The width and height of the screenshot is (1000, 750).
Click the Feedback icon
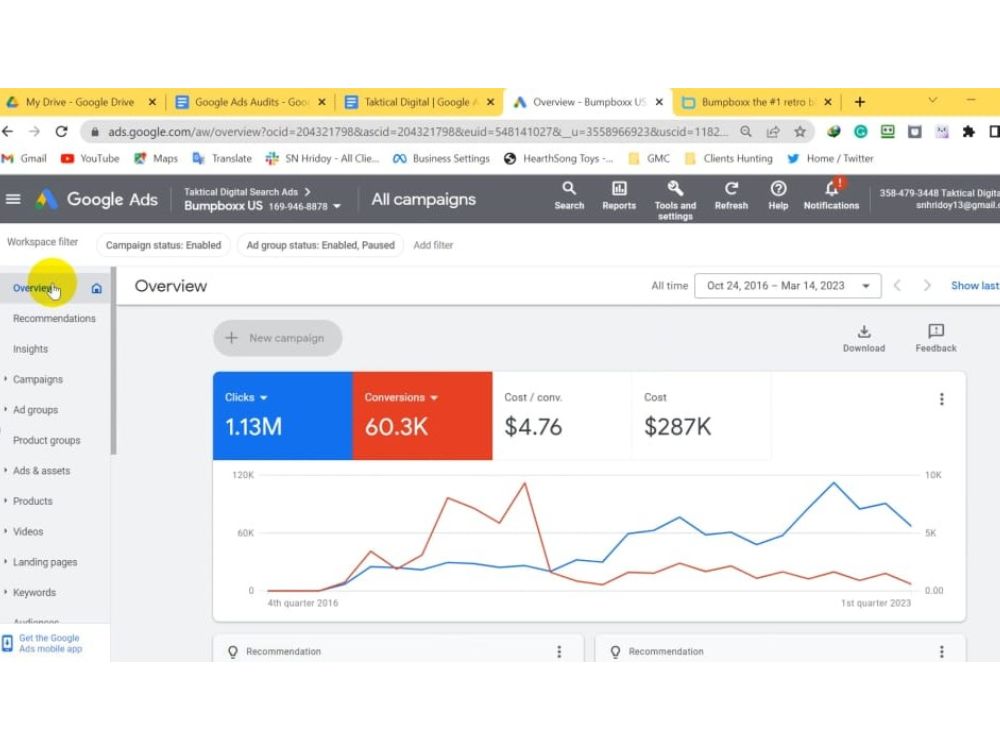point(936,338)
